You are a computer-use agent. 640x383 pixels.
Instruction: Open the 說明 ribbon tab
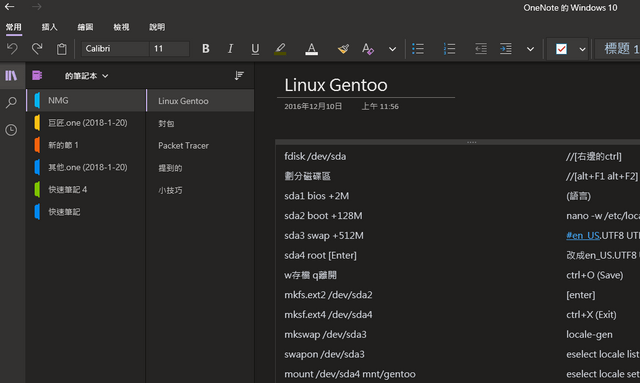[x=157, y=27]
